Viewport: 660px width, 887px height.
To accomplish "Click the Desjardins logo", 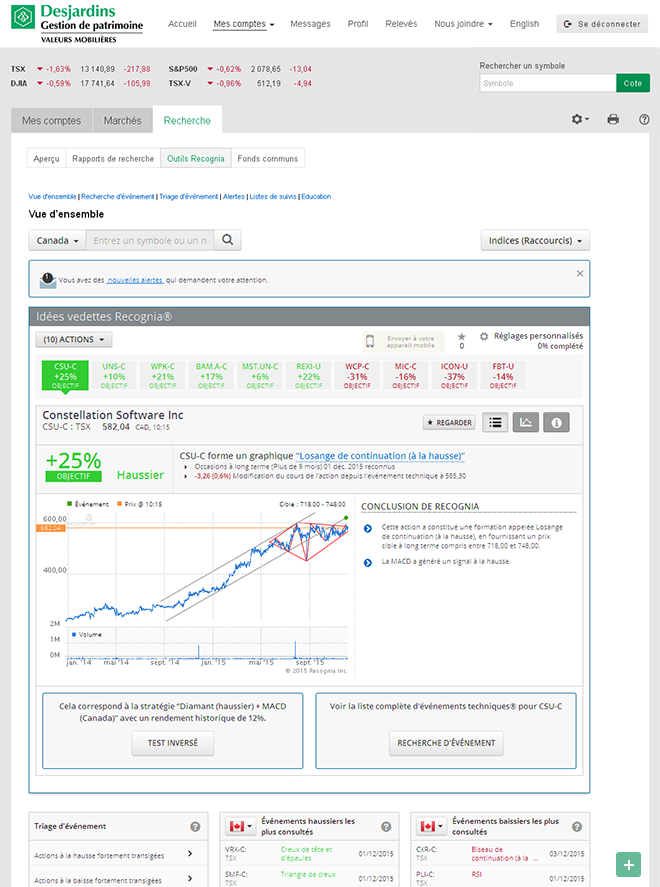I will (77, 24).
